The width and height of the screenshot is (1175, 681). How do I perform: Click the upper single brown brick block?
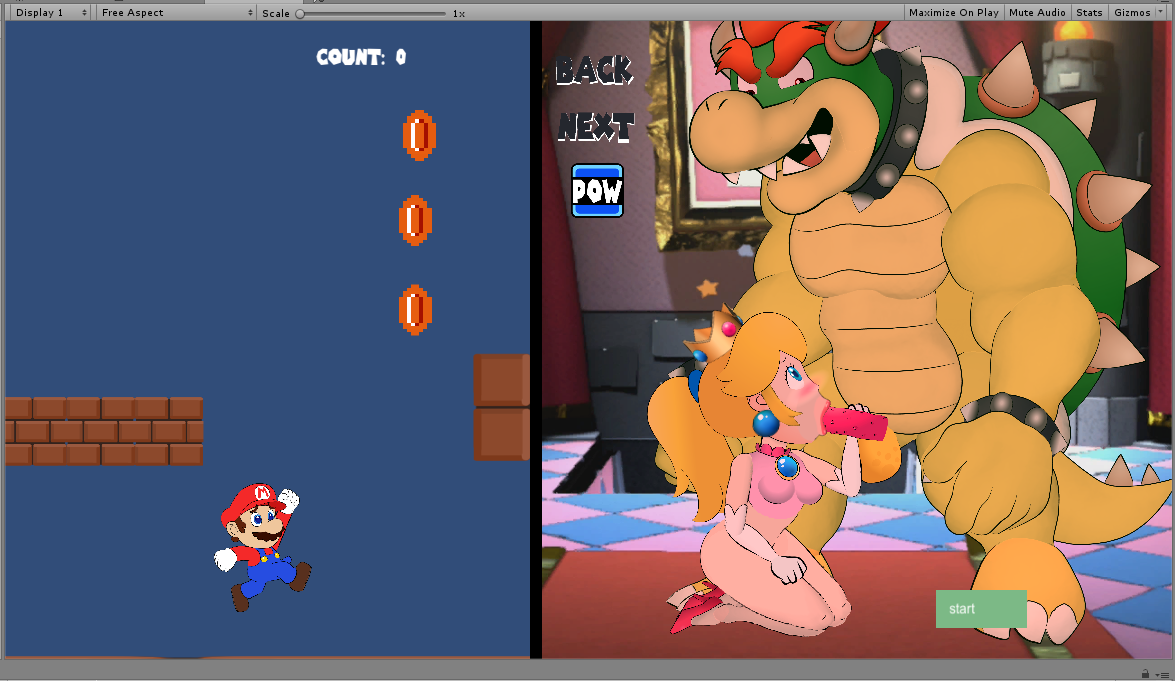[x=500, y=379]
